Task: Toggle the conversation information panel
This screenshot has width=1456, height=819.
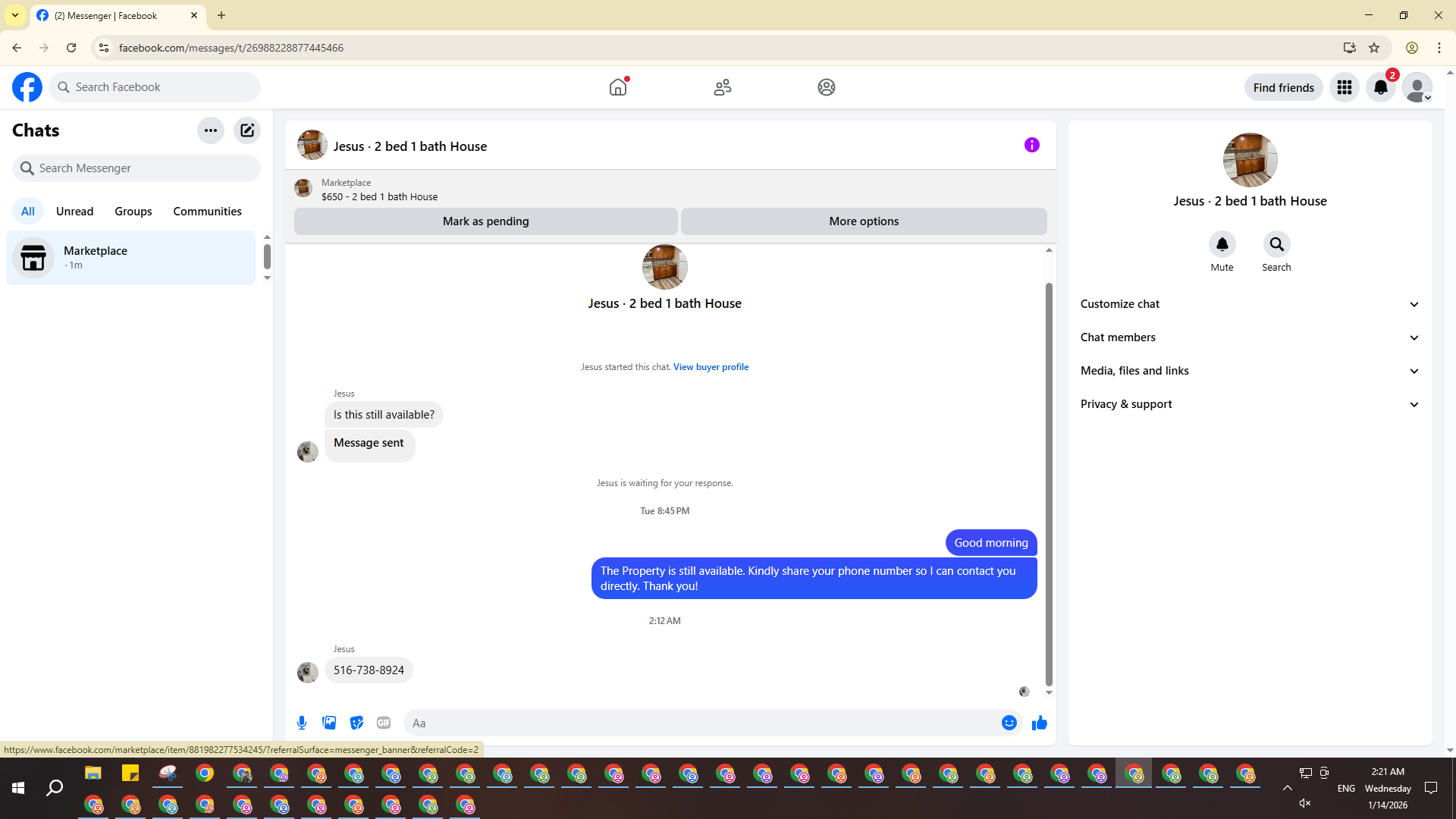Action: pyautogui.click(x=1031, y=145)
